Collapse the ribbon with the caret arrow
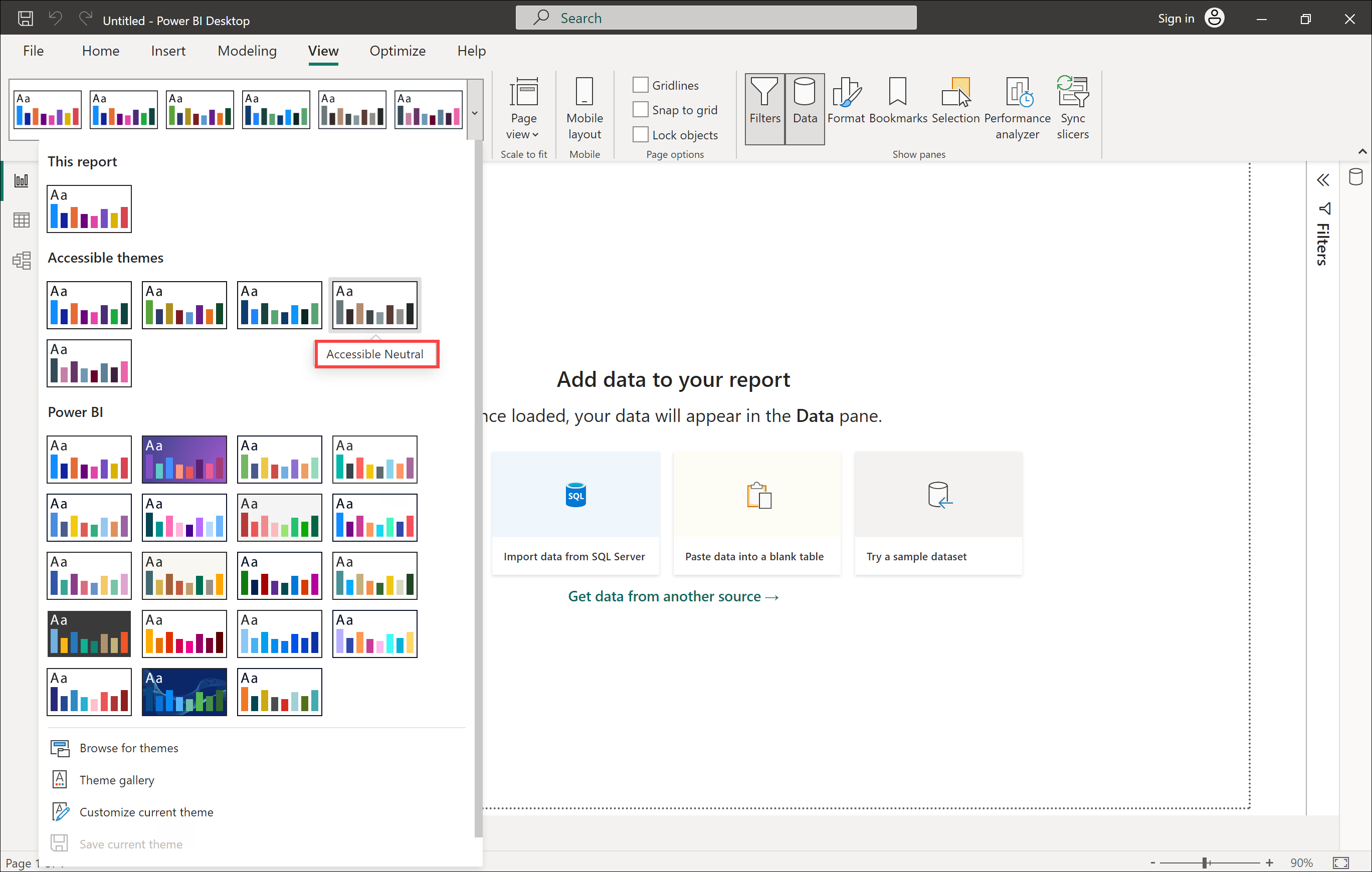 pyautogui.click(x=1362, y=151)
